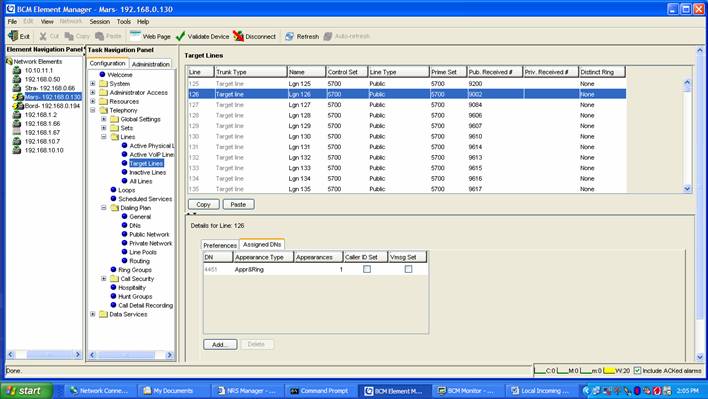This screenshot has height=399, width=708.
Task: Open the Public Network item
Action: [149, 235]
